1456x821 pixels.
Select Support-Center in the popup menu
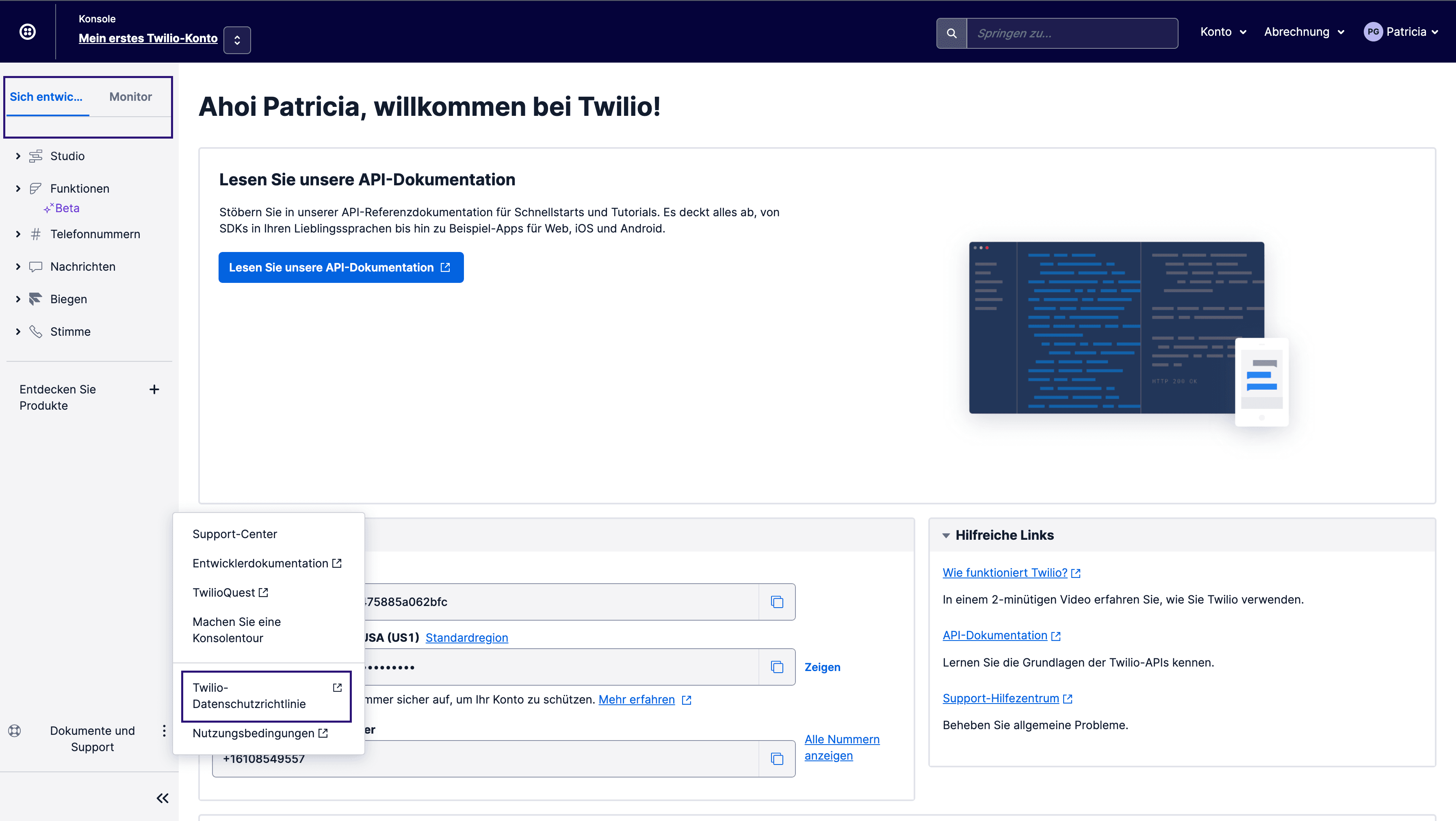[x=234, y=534]
